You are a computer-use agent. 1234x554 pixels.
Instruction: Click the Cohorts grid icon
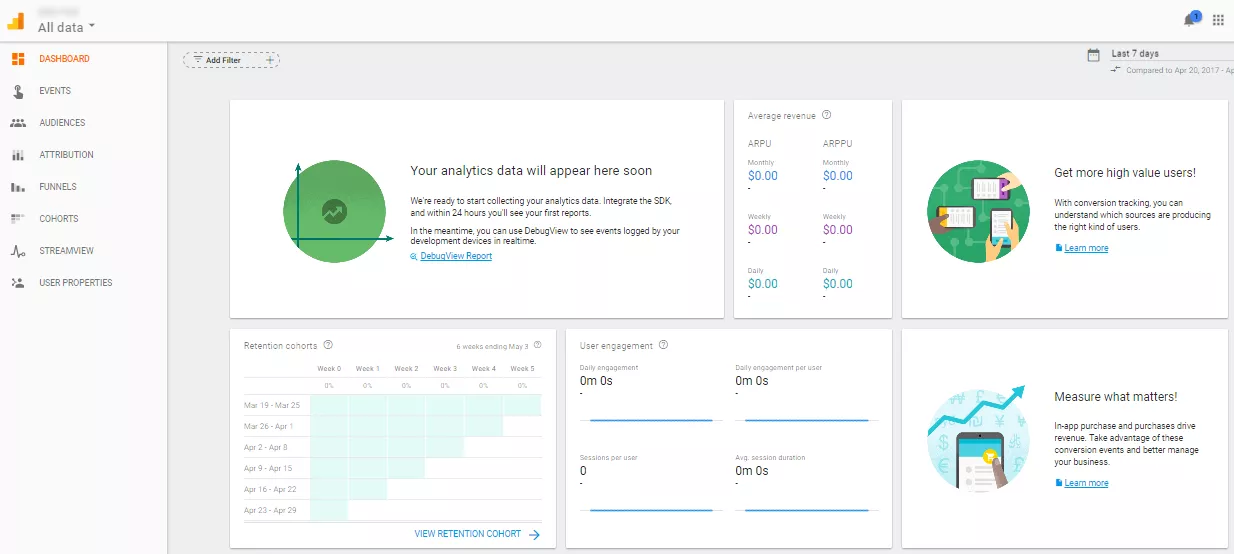(18, 218)
